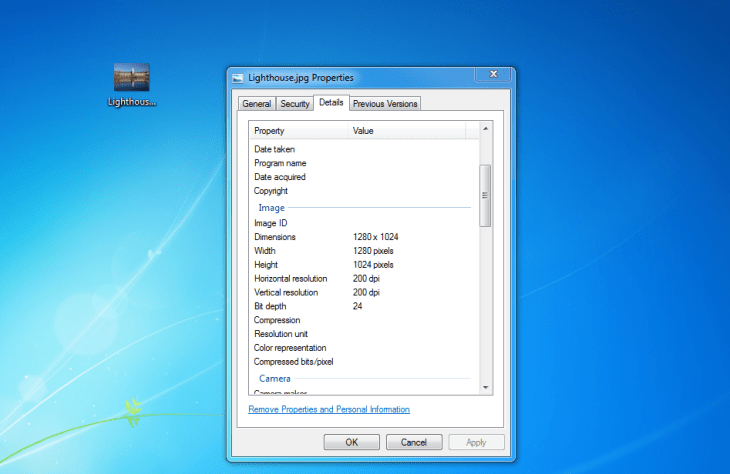Click the Properties dialog title bar icon

coord(238,77)
